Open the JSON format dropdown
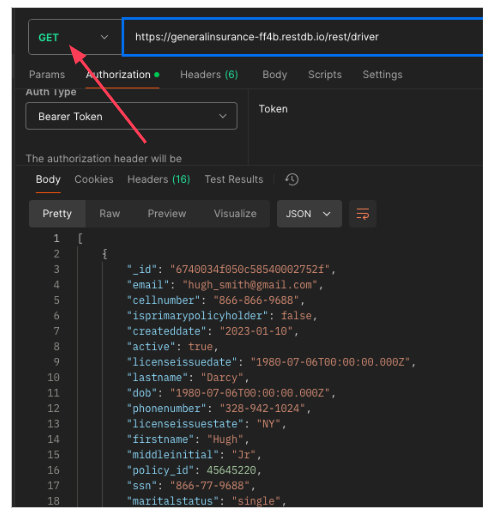 click(x=309, y=214)
